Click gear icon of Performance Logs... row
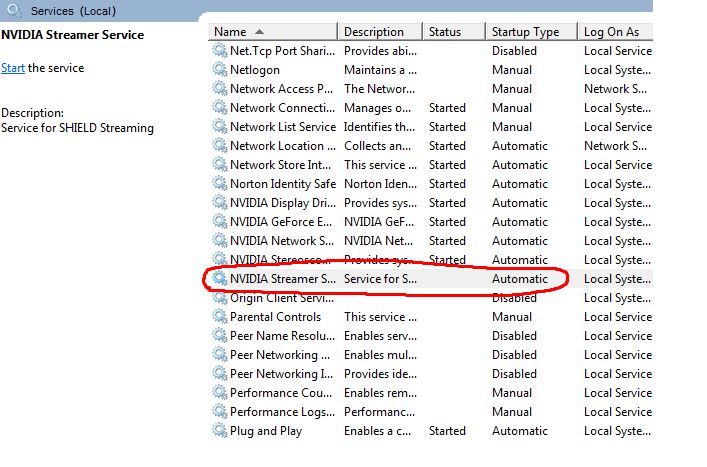 tap(220, 412)
